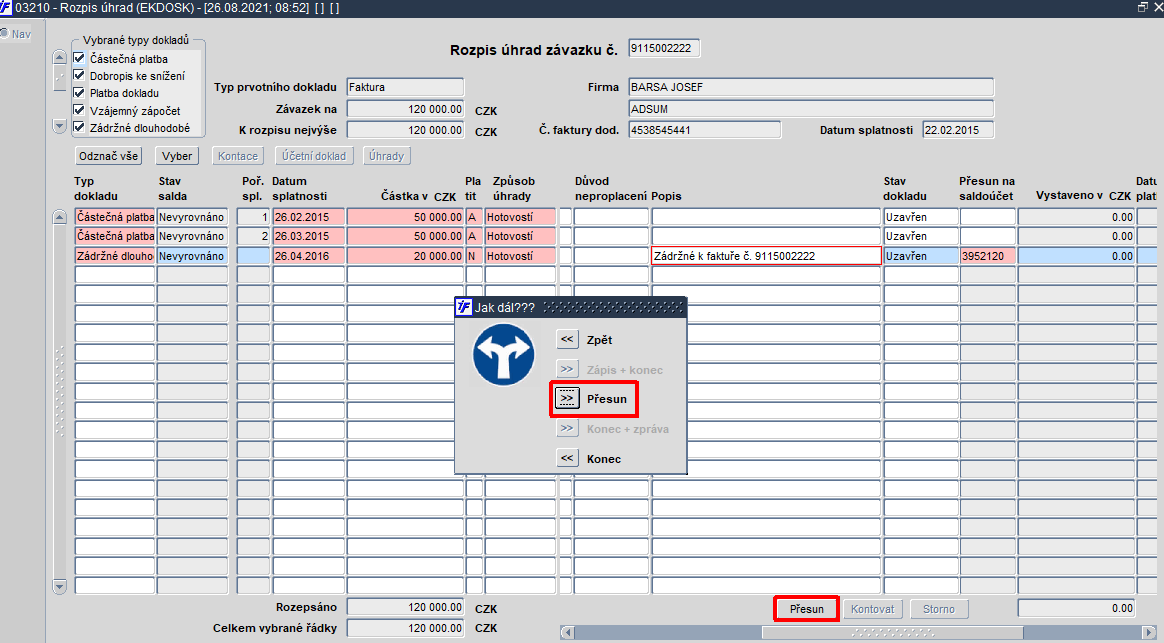Click bottom Přesun button
Screen dimensions: 1164x643
[x=807, y=609]
